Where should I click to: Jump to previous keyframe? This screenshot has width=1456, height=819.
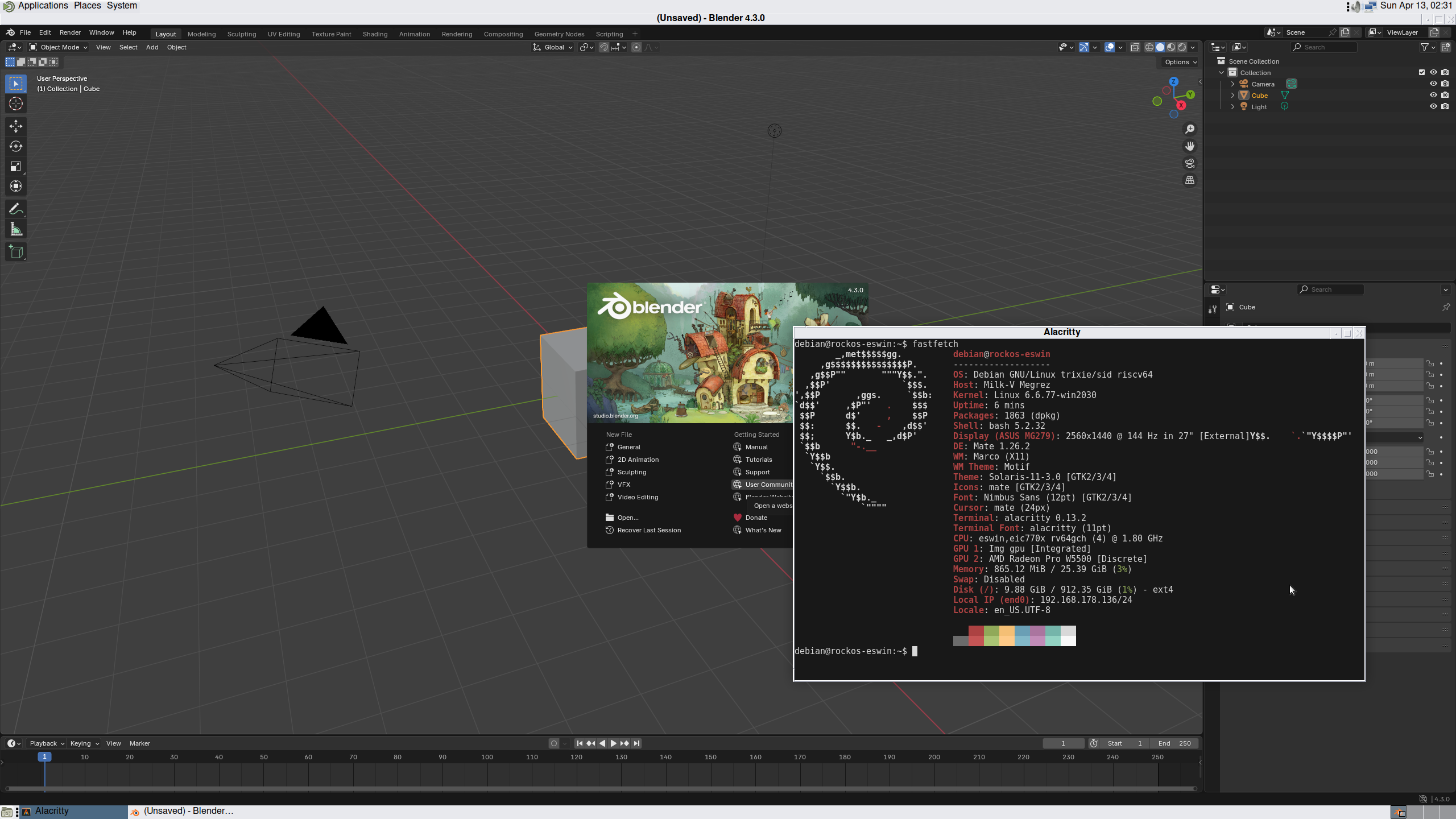591,743
